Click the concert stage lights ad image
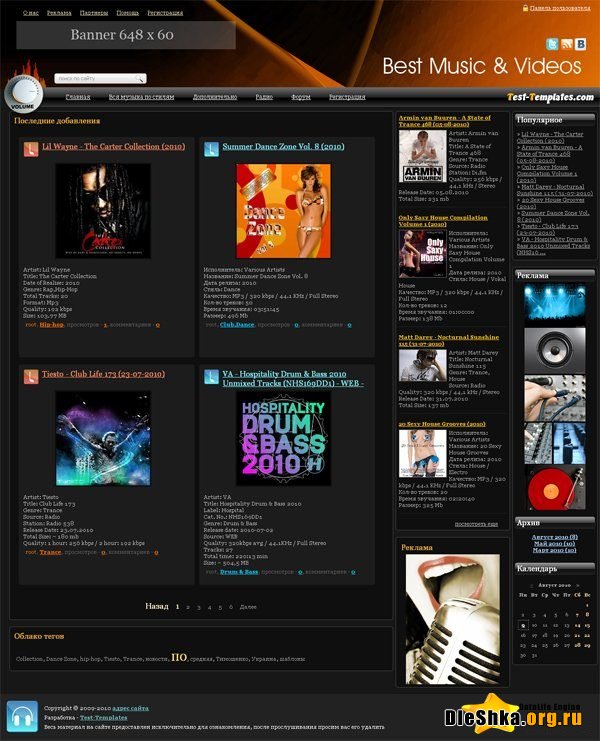 [555, 305]
